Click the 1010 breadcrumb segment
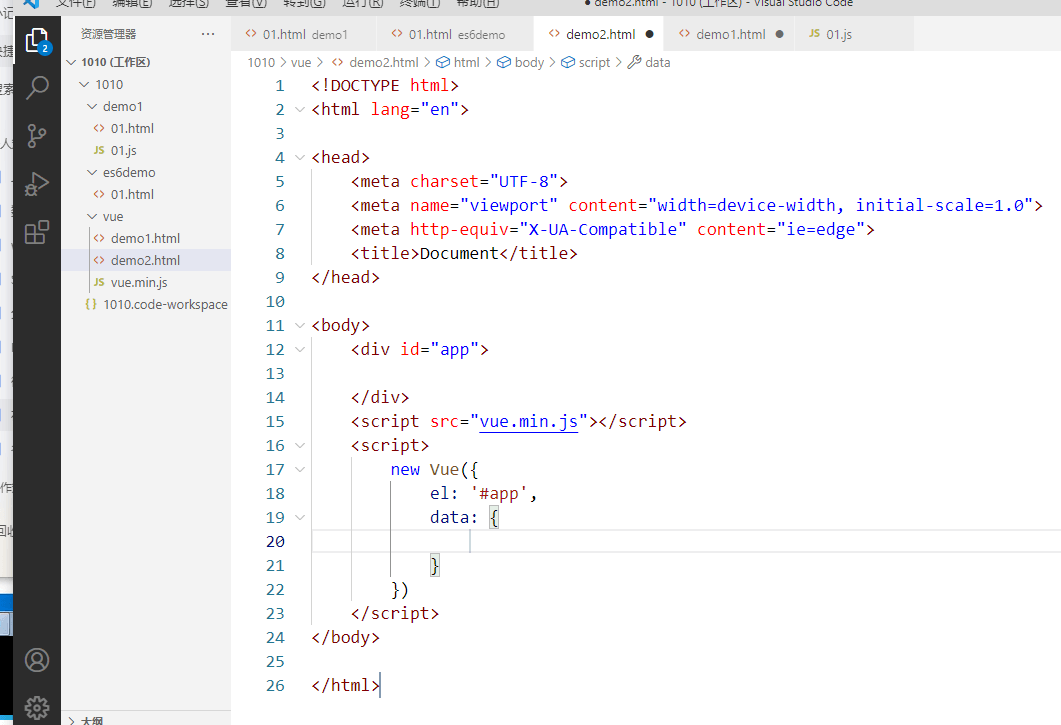 [261, 62]
